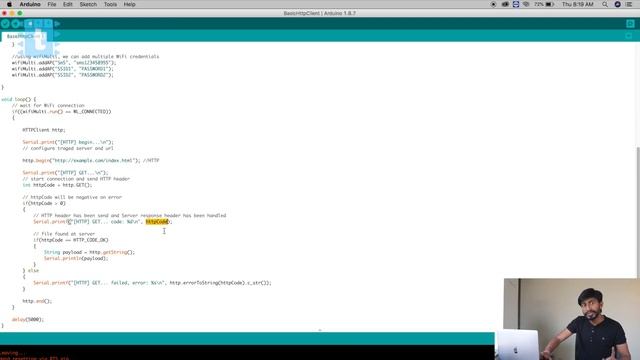Open the Apple menu

[x=9, y=4]
